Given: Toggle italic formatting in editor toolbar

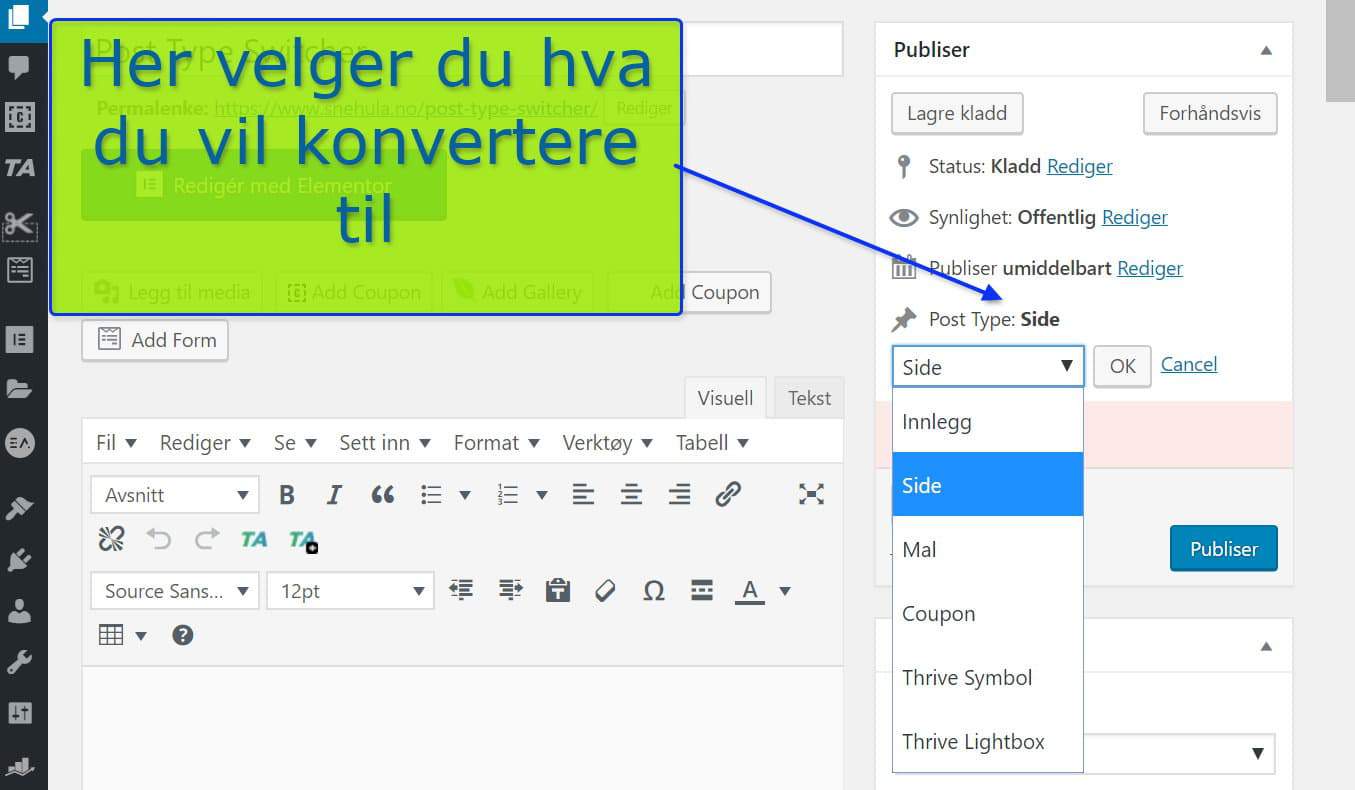Looking at the screenshot, I should pyautogui.click(x=334, y=494).
